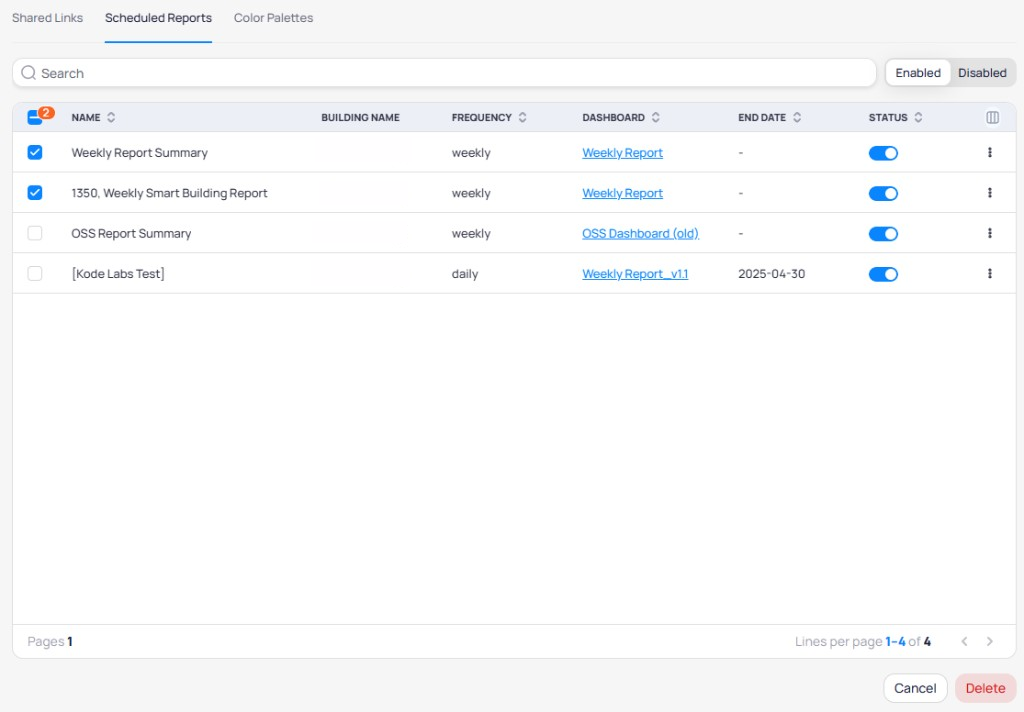
Task: Select the OSS Report Summary name text
Action: [x=131, y=234]
